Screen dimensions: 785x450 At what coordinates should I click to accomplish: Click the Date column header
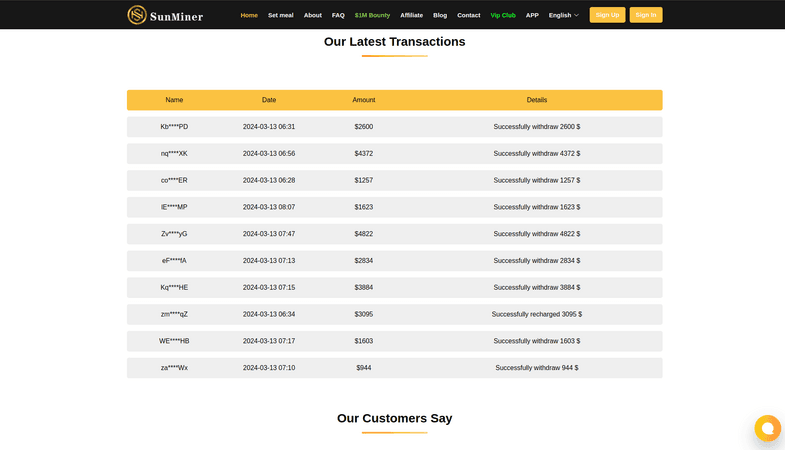[269, 100]
